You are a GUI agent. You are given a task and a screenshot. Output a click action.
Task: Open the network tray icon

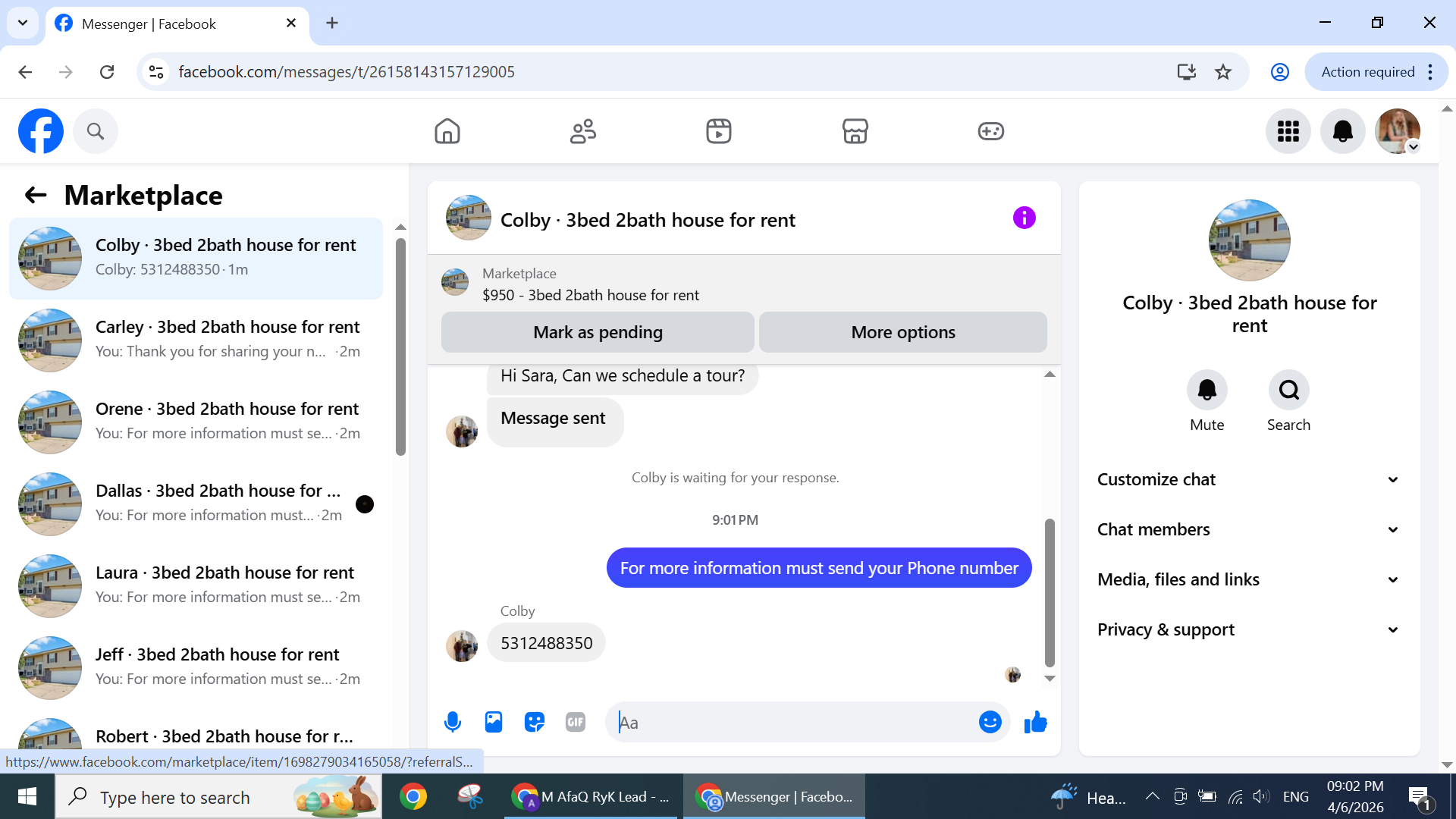pos(1235,796)
